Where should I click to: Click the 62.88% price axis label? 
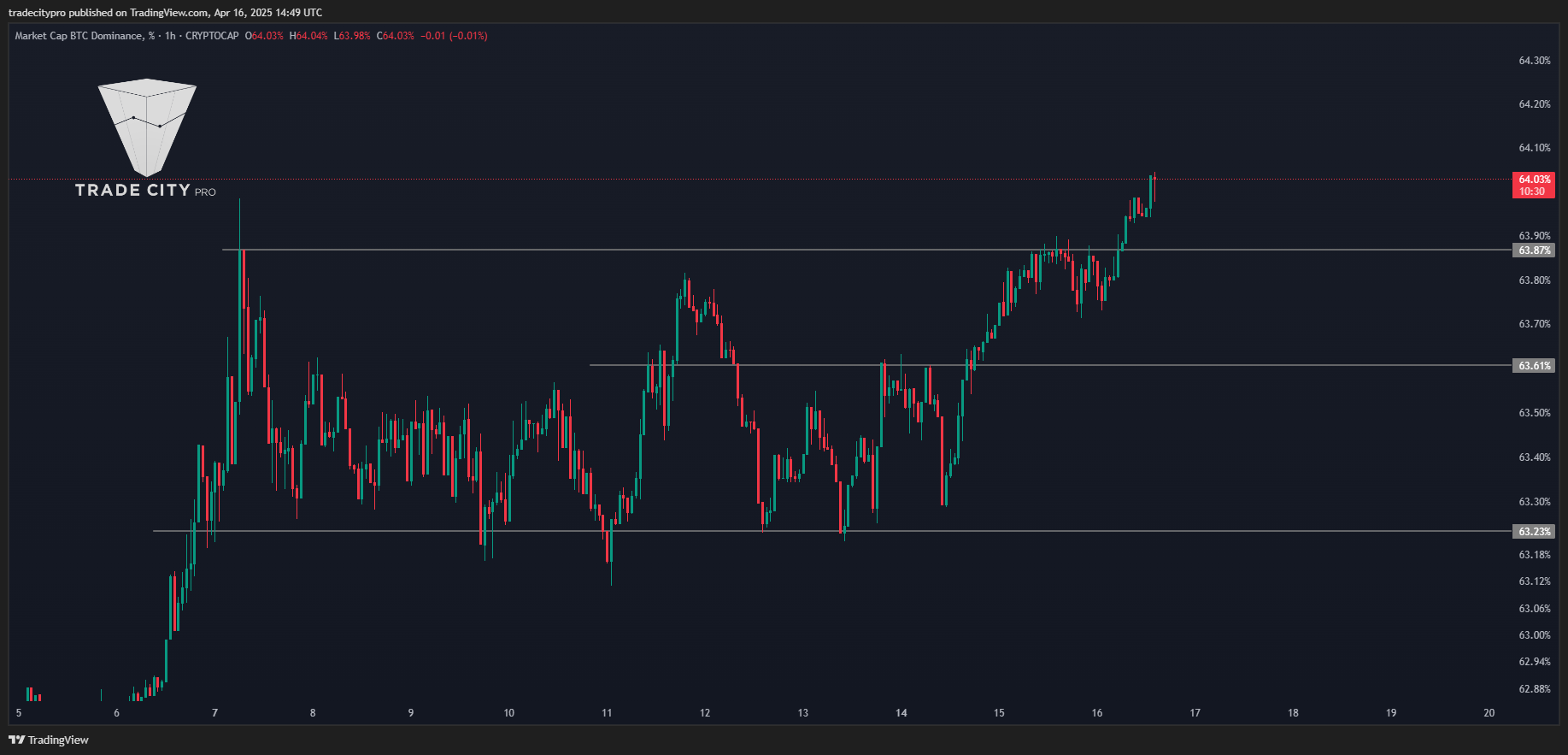pos(1535,689)
